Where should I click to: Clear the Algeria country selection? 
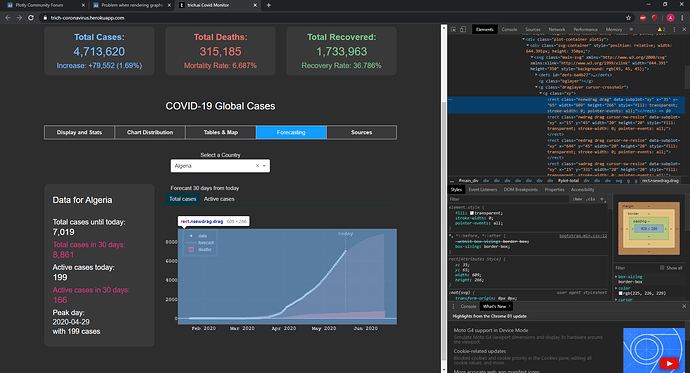coord(257,166)
